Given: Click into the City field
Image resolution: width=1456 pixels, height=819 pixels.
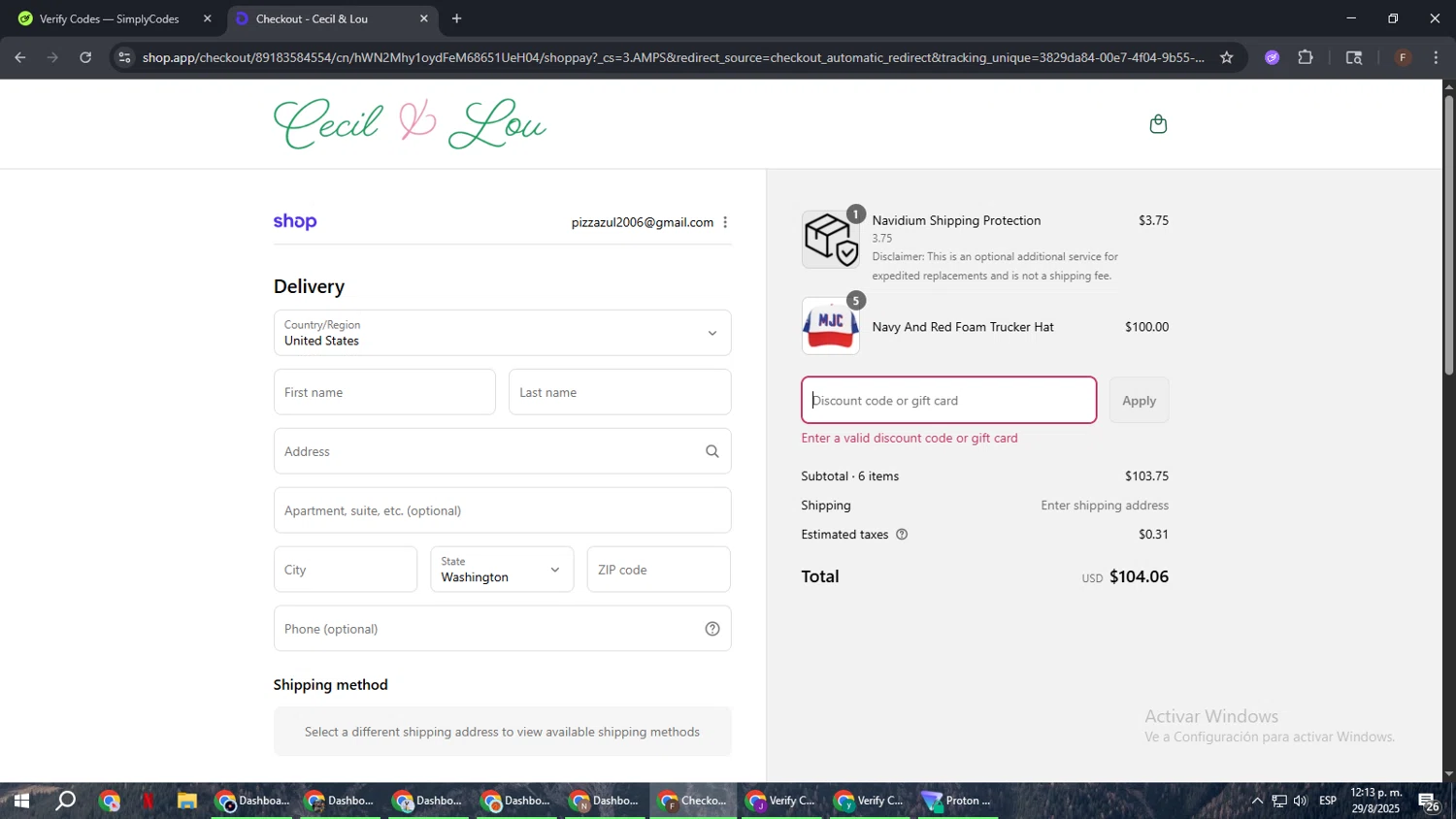Looking at the screenshot, I should click(x=346, y=570).
